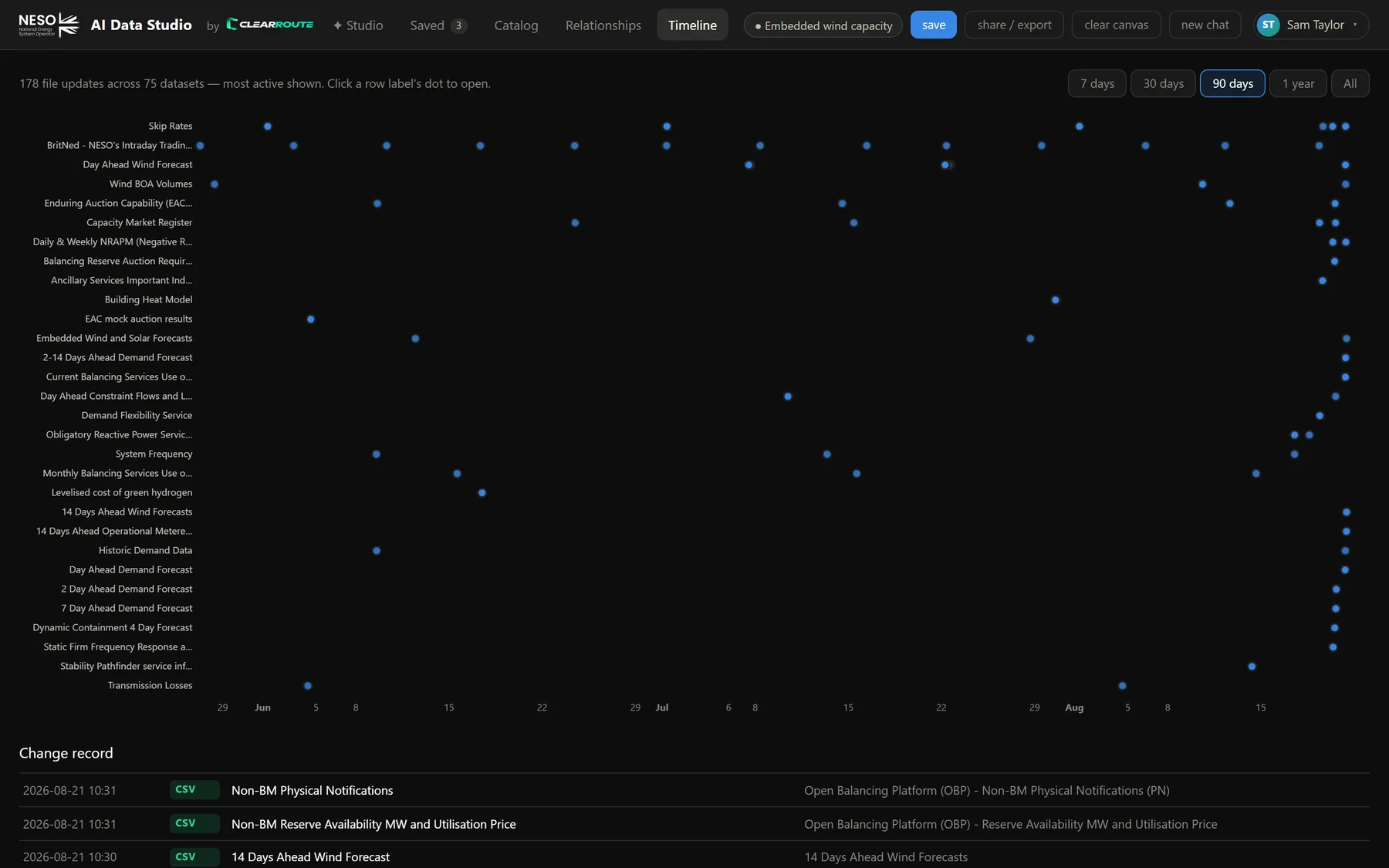Click the Day Ahead Constraint Flows July dot
Viewport: 1389px width, 868px height.
click(788, 397)
